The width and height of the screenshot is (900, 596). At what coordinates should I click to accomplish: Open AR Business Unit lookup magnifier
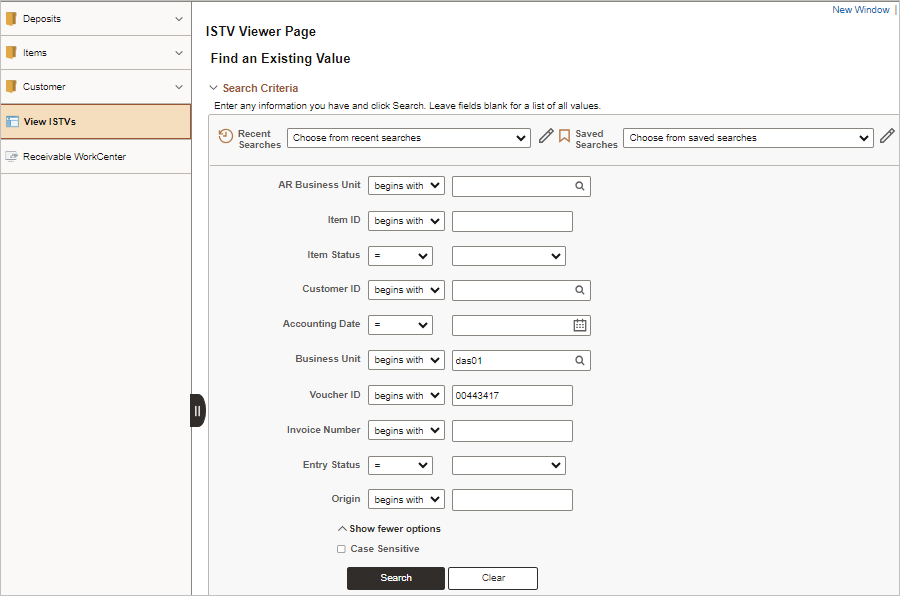[x=580, y=186]
